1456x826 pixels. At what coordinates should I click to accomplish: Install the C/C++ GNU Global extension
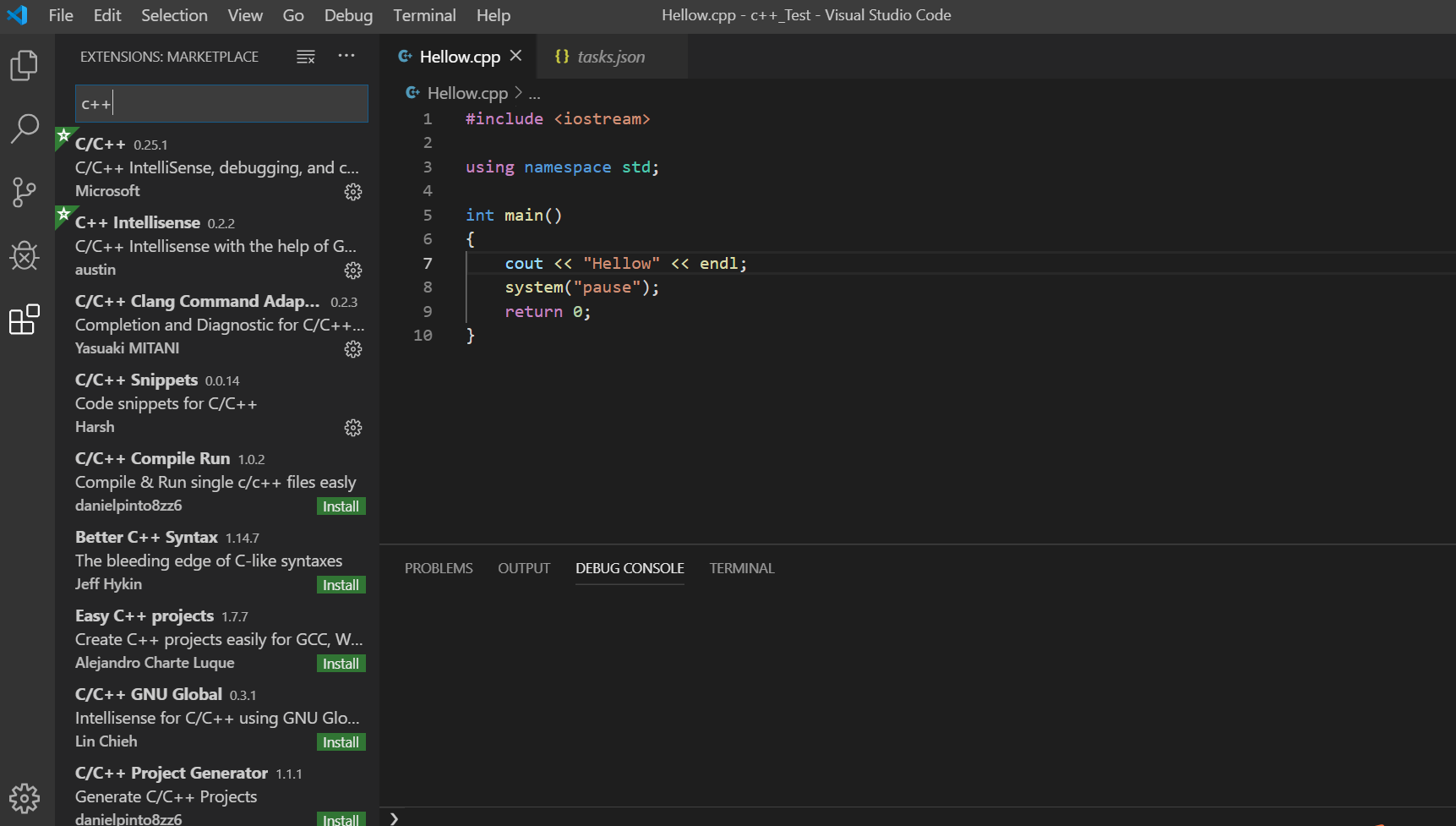pos(341,742)
